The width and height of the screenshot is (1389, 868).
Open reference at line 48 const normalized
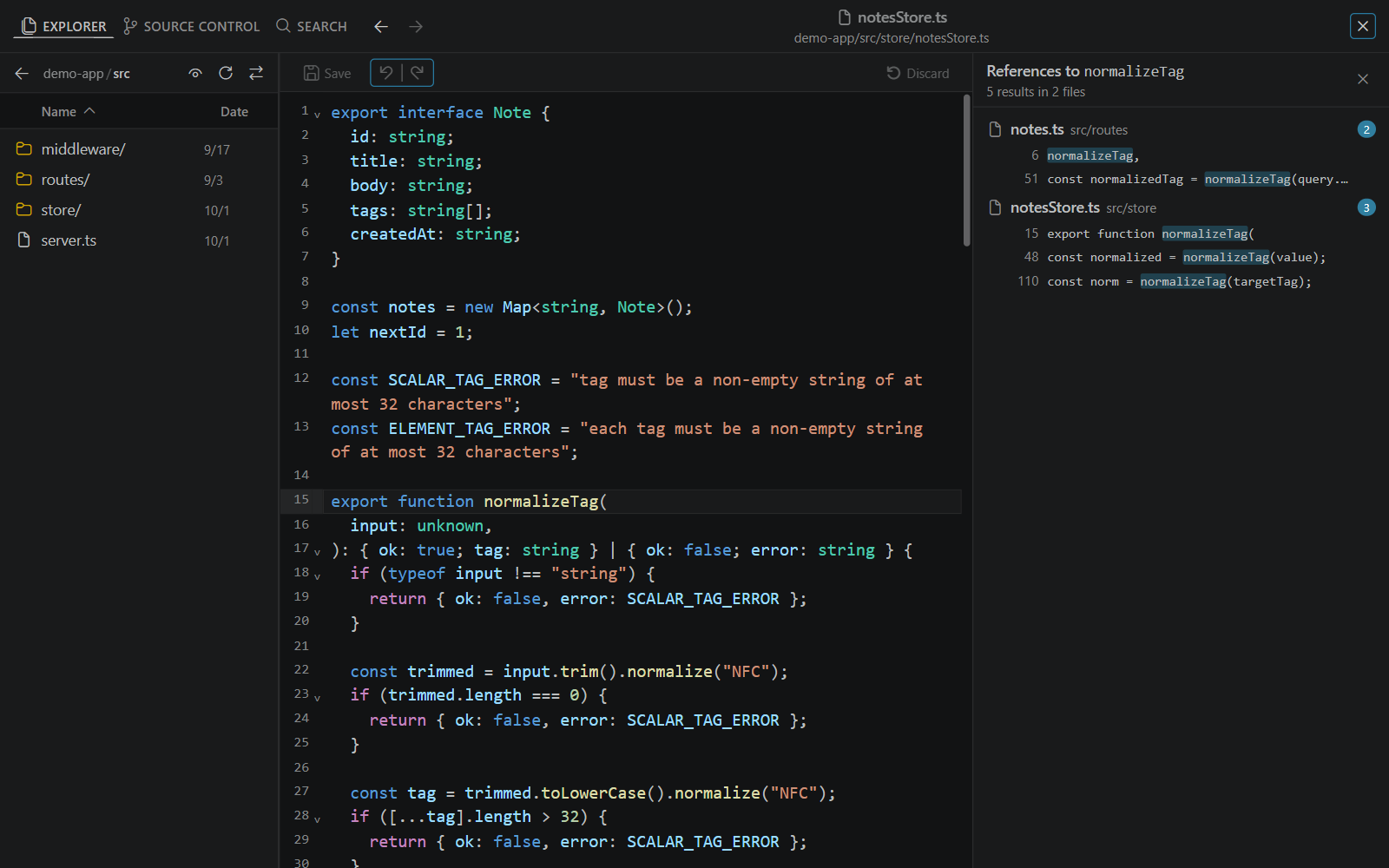pos(1181,257)
